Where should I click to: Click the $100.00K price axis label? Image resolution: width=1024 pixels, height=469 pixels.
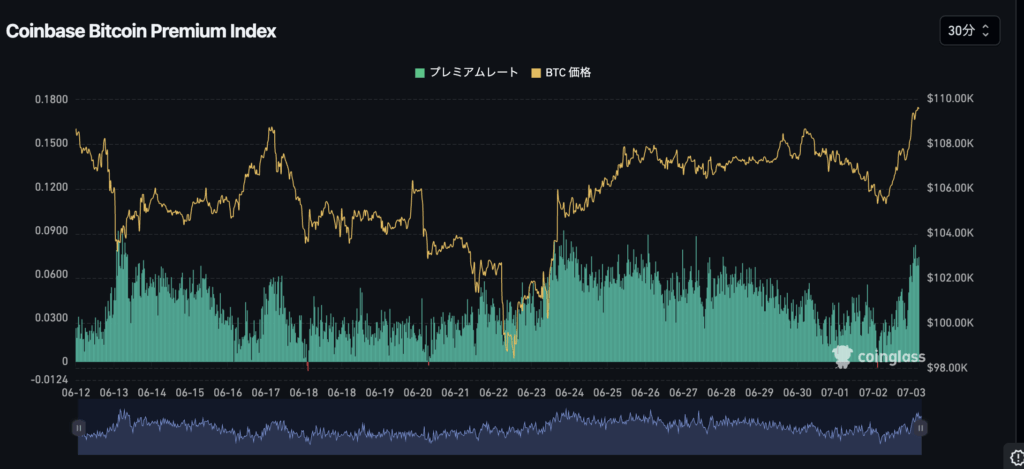tap(950, 323)
